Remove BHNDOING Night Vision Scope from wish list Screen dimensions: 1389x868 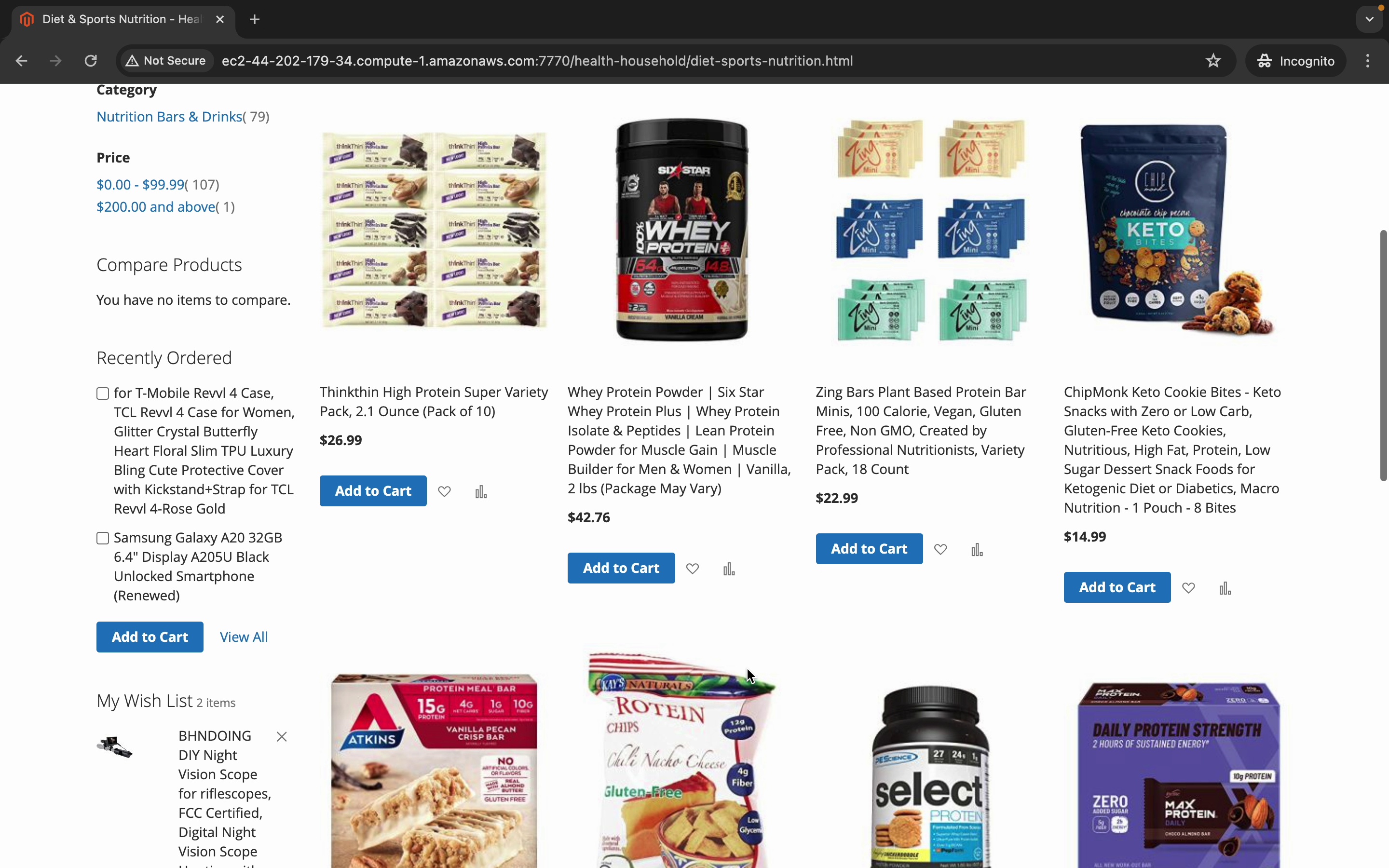282,736
